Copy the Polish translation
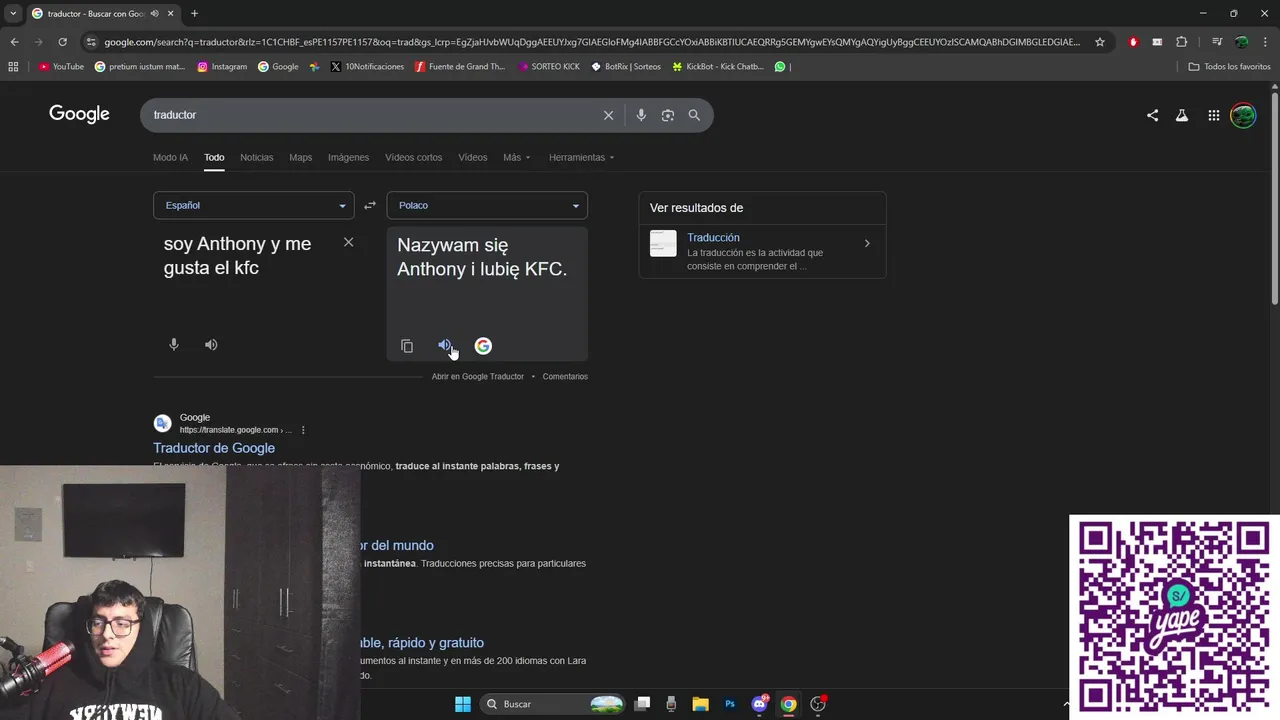This screenshot has width=1280, height=720. tap(407, 346)
